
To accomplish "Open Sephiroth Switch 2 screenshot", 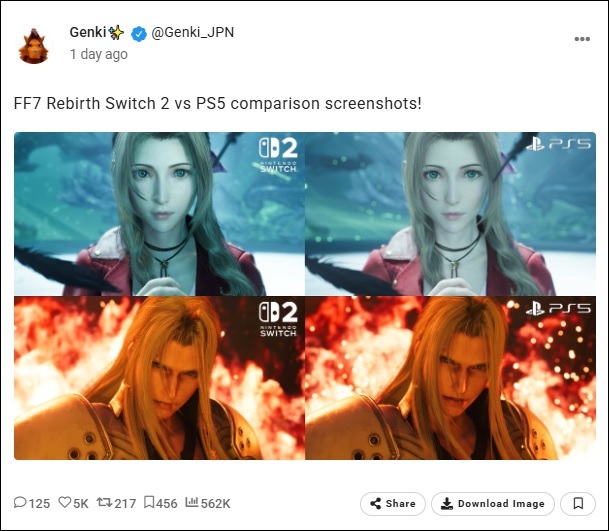I will point(159,378).
